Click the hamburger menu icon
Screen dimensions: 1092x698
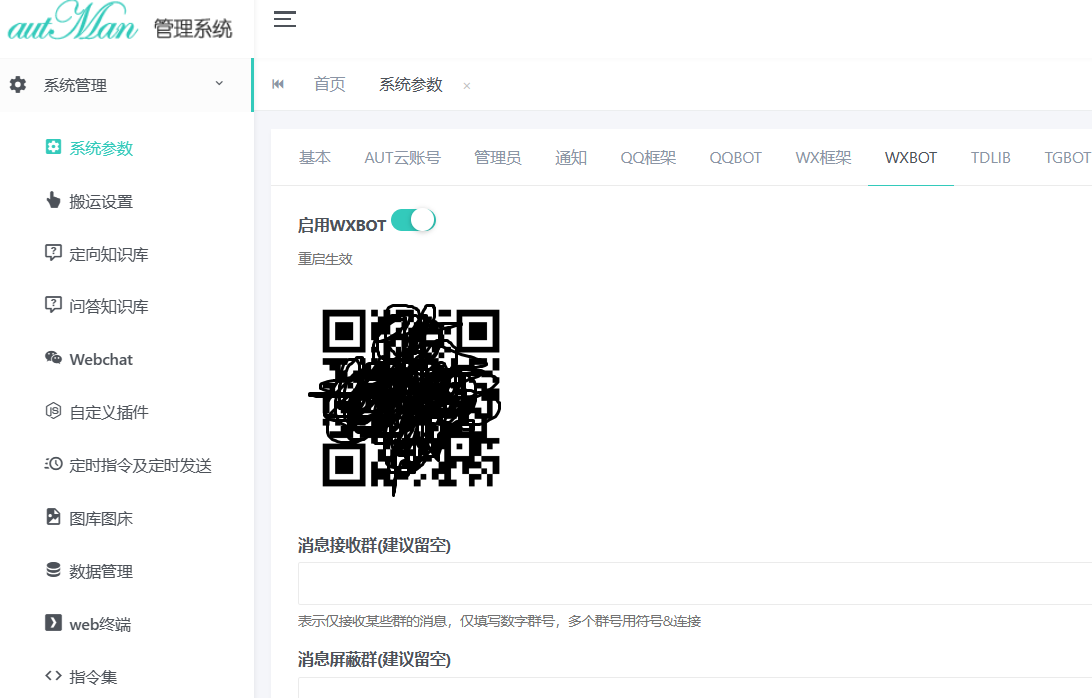285,18
